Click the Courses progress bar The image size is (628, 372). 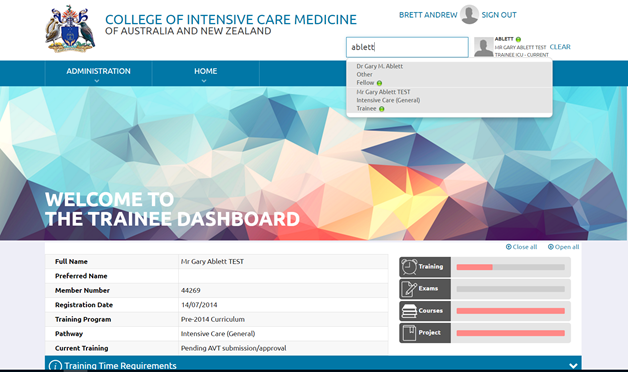pyautogui.click(x=511, y=311)
